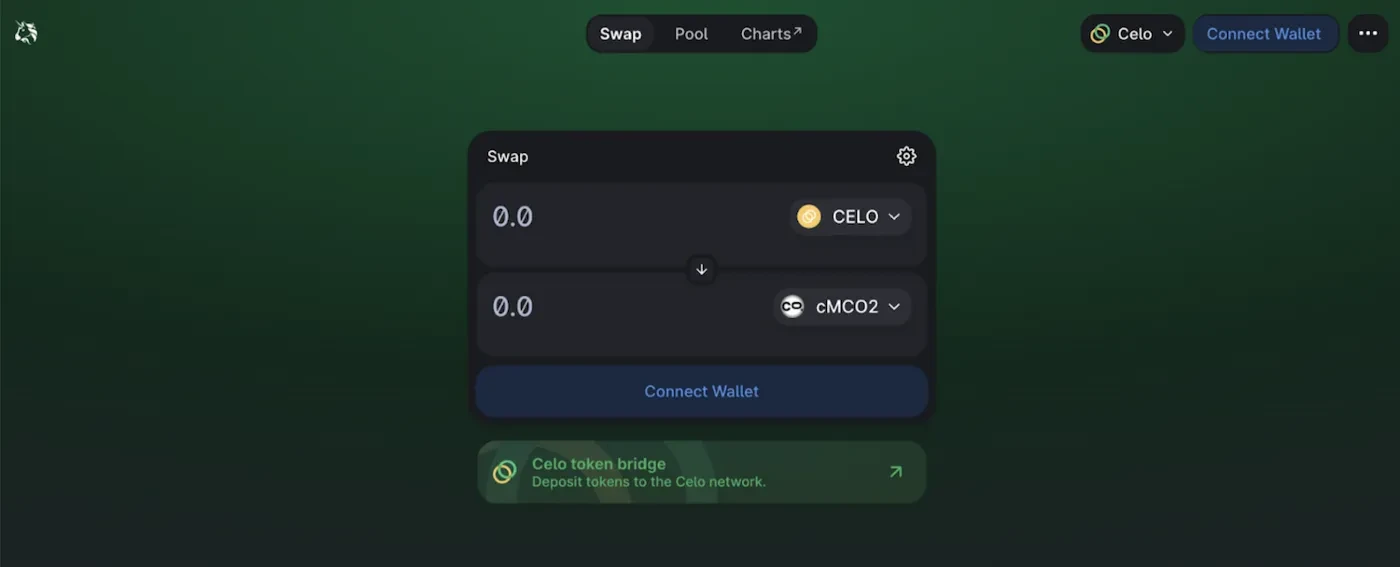The height and width of the screenshot is (567, 1400).
Task: Click the Celo network ring icon in header
Action: (x=1100, y=34)
